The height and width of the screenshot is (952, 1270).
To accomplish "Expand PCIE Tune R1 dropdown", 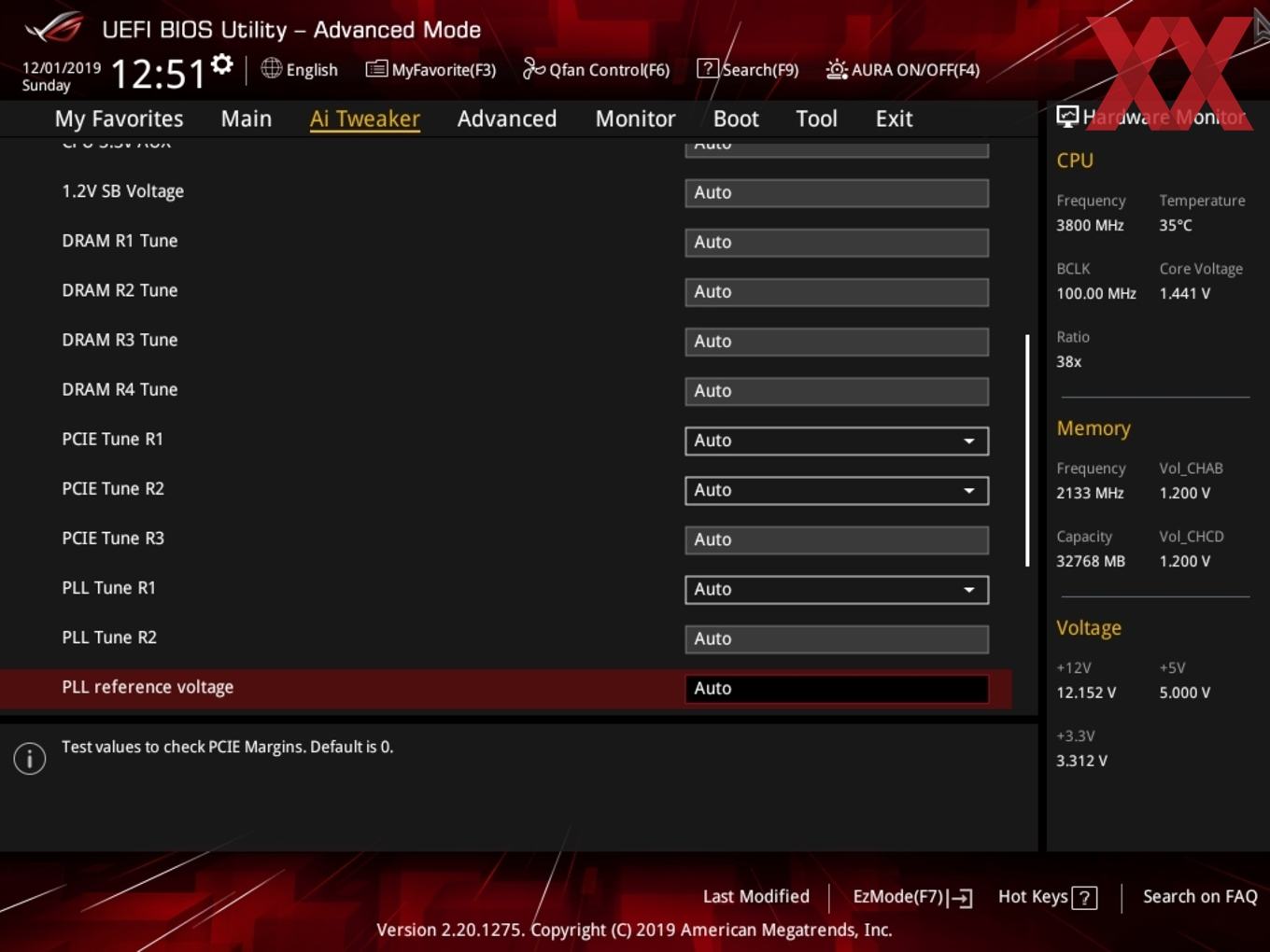I will [837, 441].
